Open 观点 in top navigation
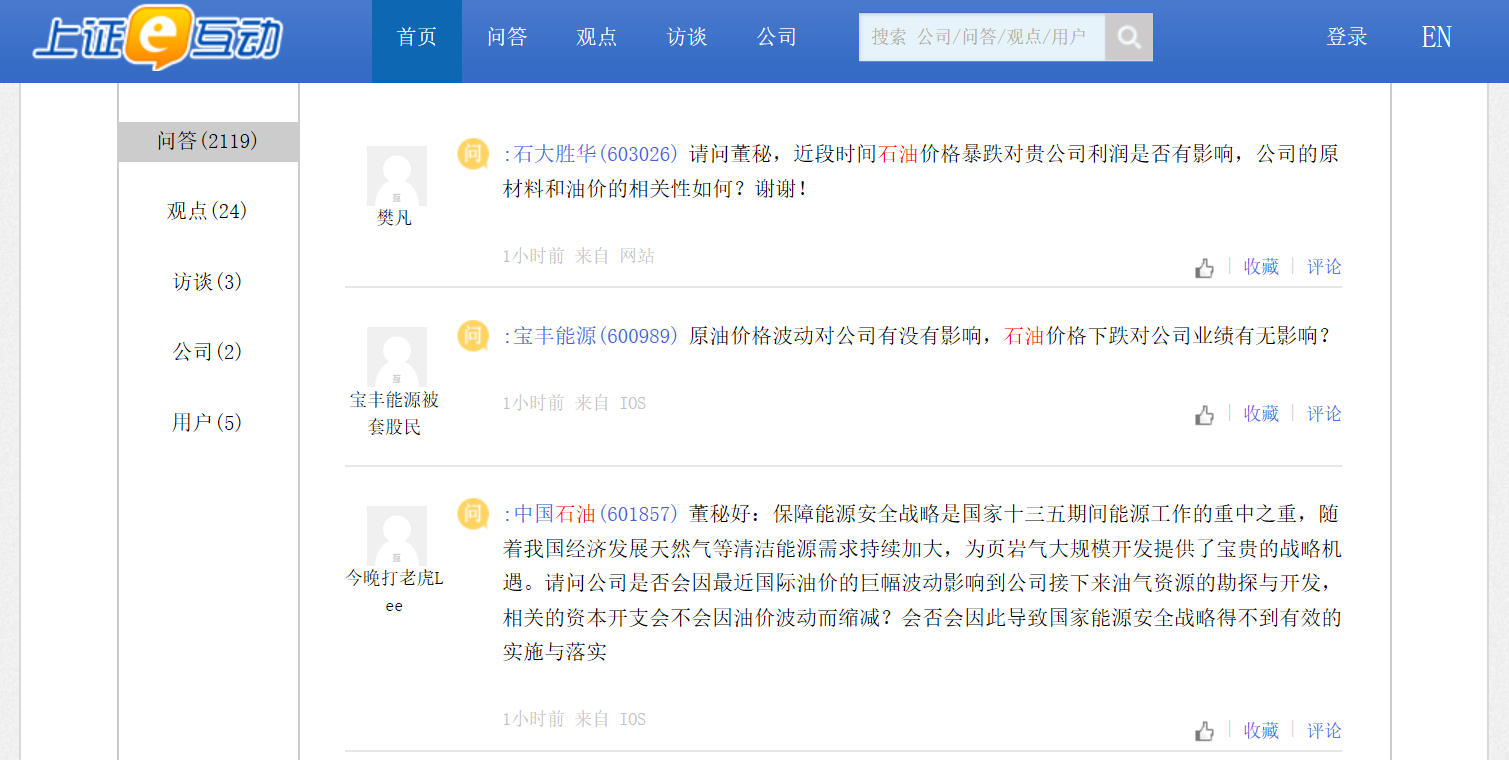1509x760 pixels. coord(597,37)
